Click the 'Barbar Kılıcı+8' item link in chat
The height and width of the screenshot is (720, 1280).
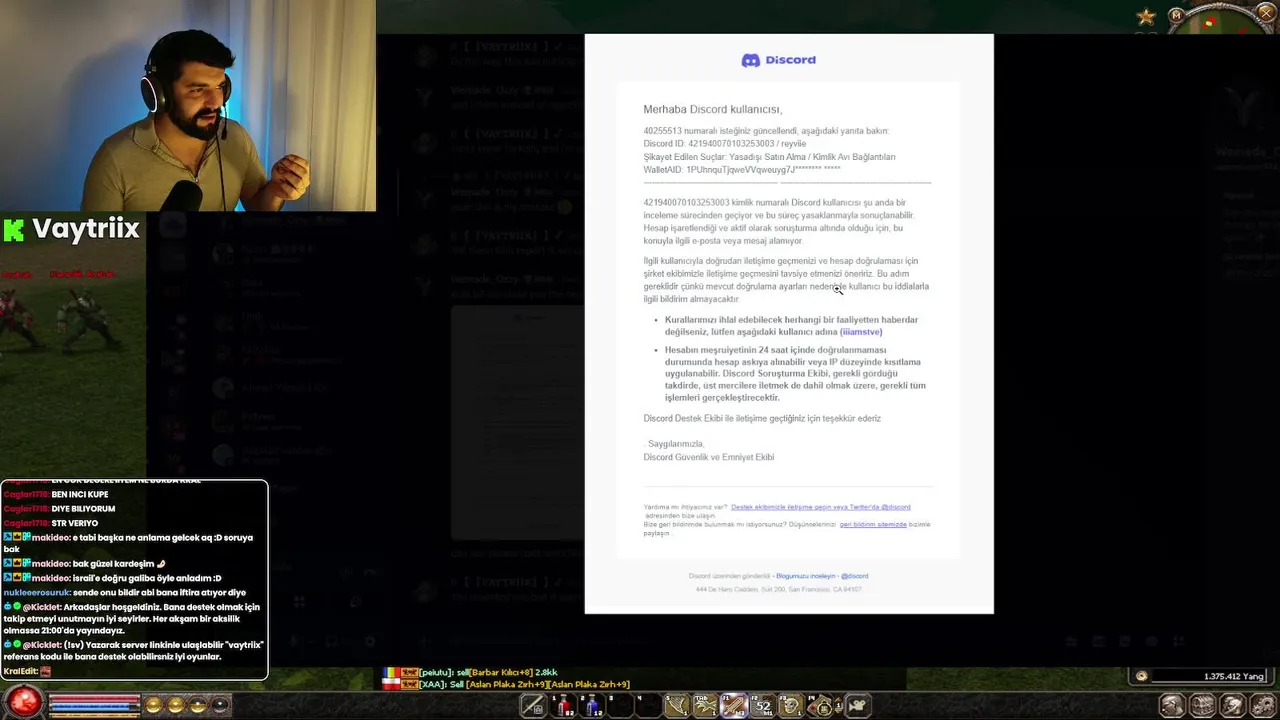(x=503, y=672)
